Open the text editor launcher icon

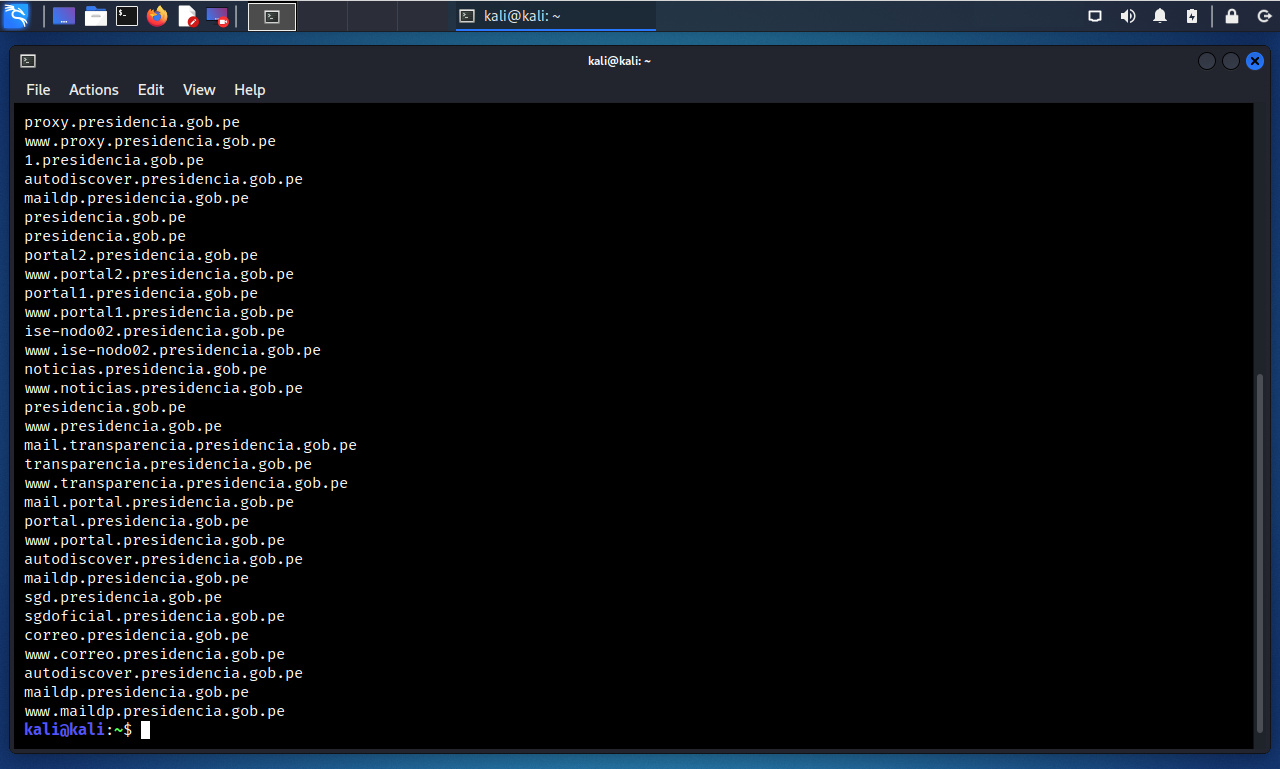click(x=187, y=16)
